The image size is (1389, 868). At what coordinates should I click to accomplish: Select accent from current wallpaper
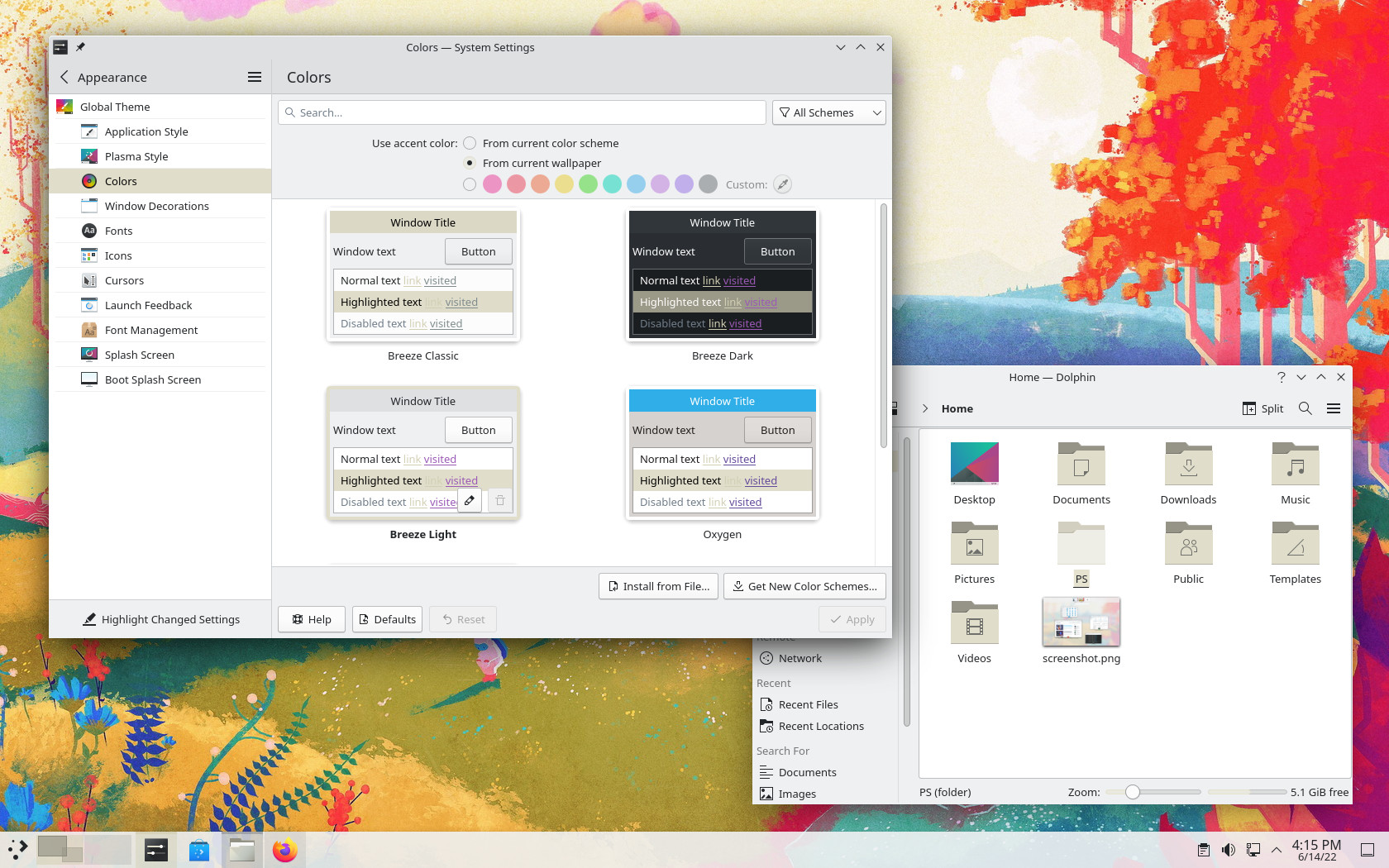(470, 163)
